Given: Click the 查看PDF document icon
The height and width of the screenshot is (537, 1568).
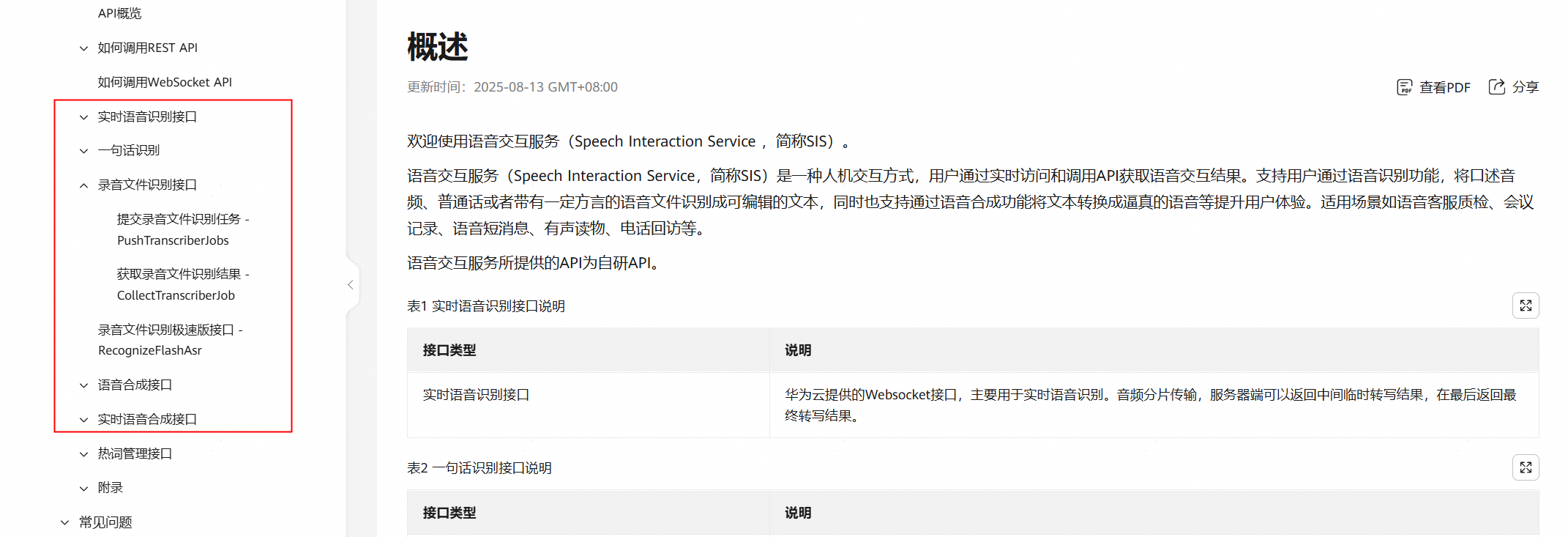Looking at the screenshot, I should coord(1404,87).
